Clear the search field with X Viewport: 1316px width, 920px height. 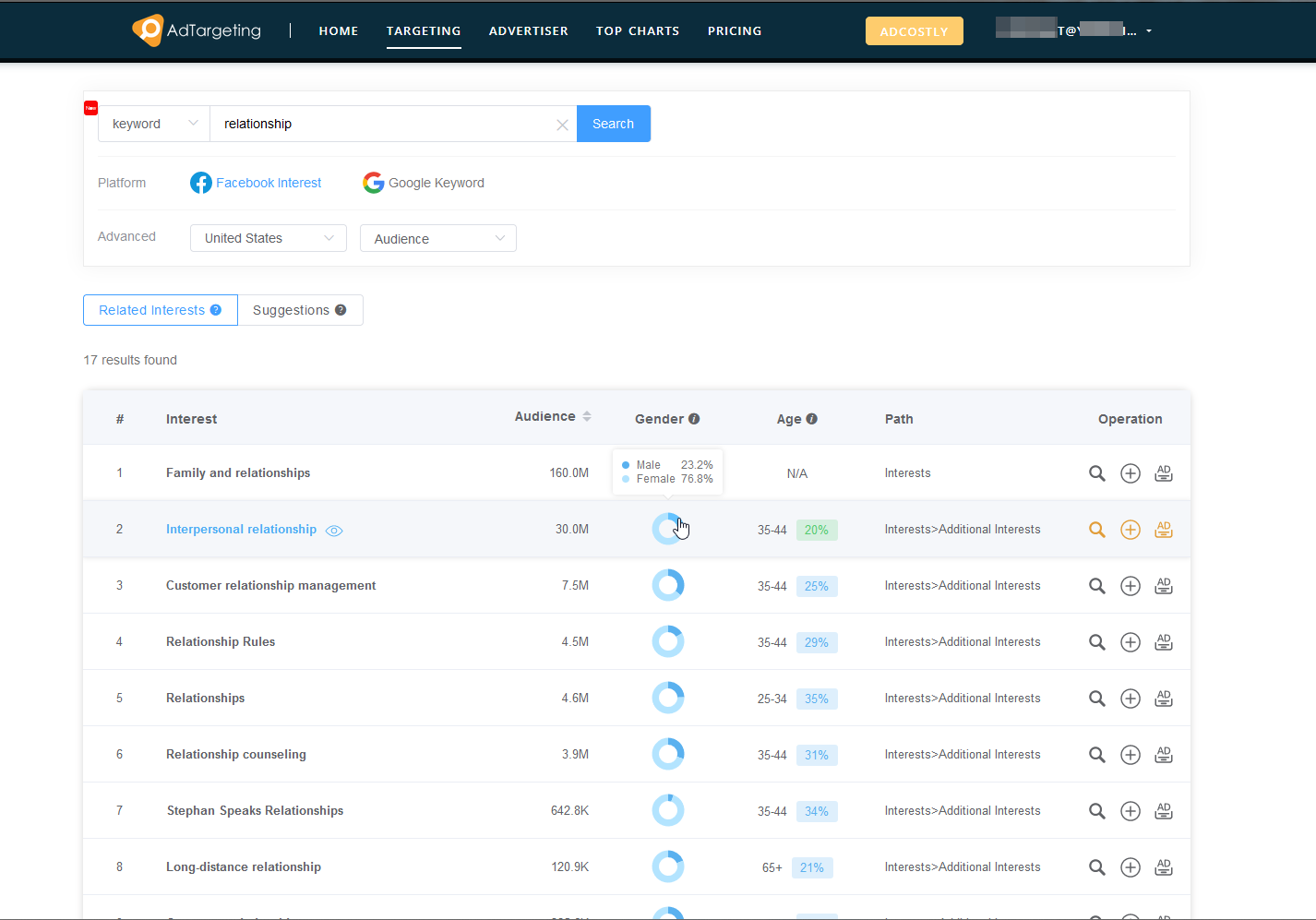[561, 125]
